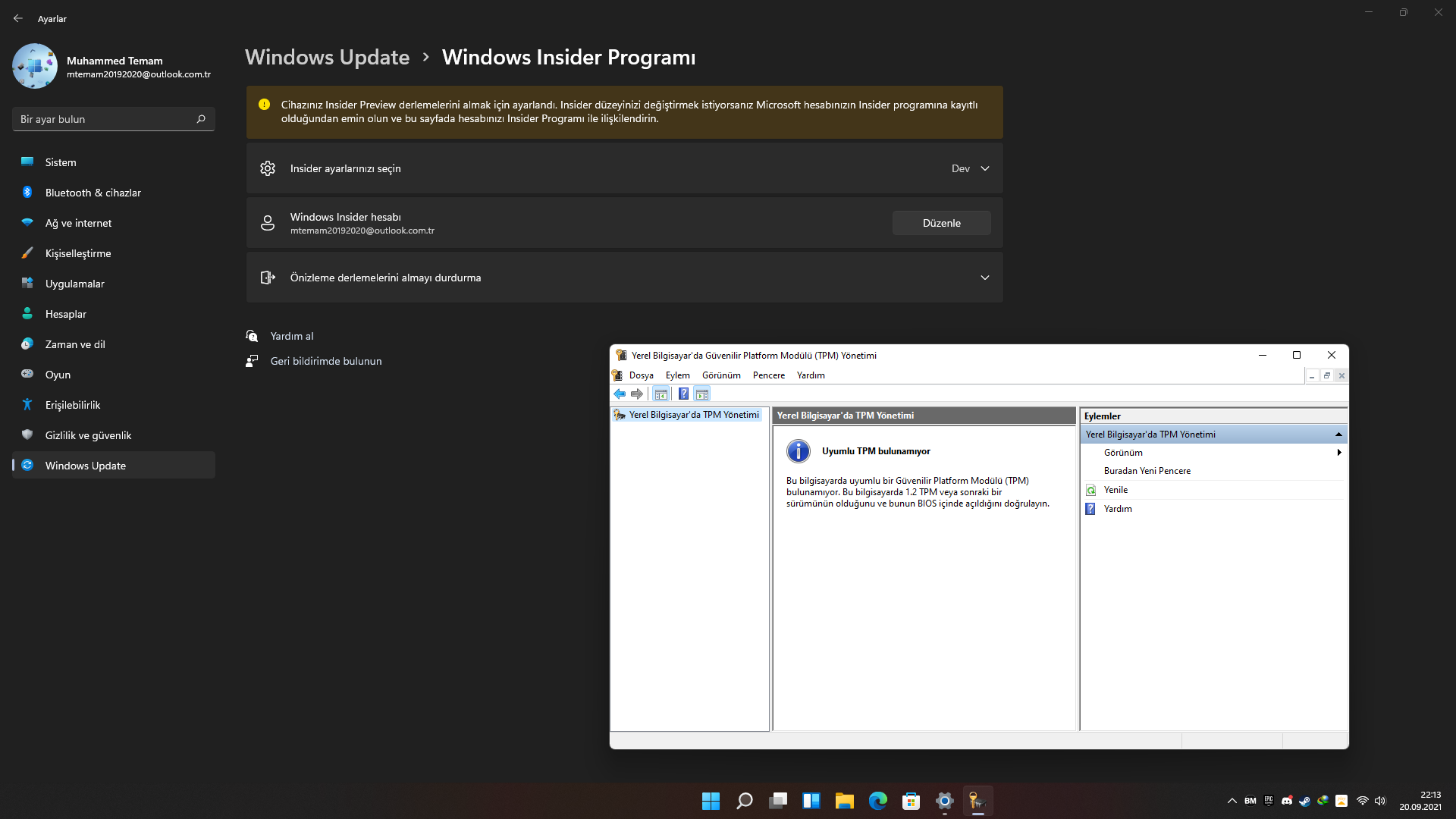Click the Bir ayar bulun search field
Viewport: 1456px width, 819px height.
(106, 119)
